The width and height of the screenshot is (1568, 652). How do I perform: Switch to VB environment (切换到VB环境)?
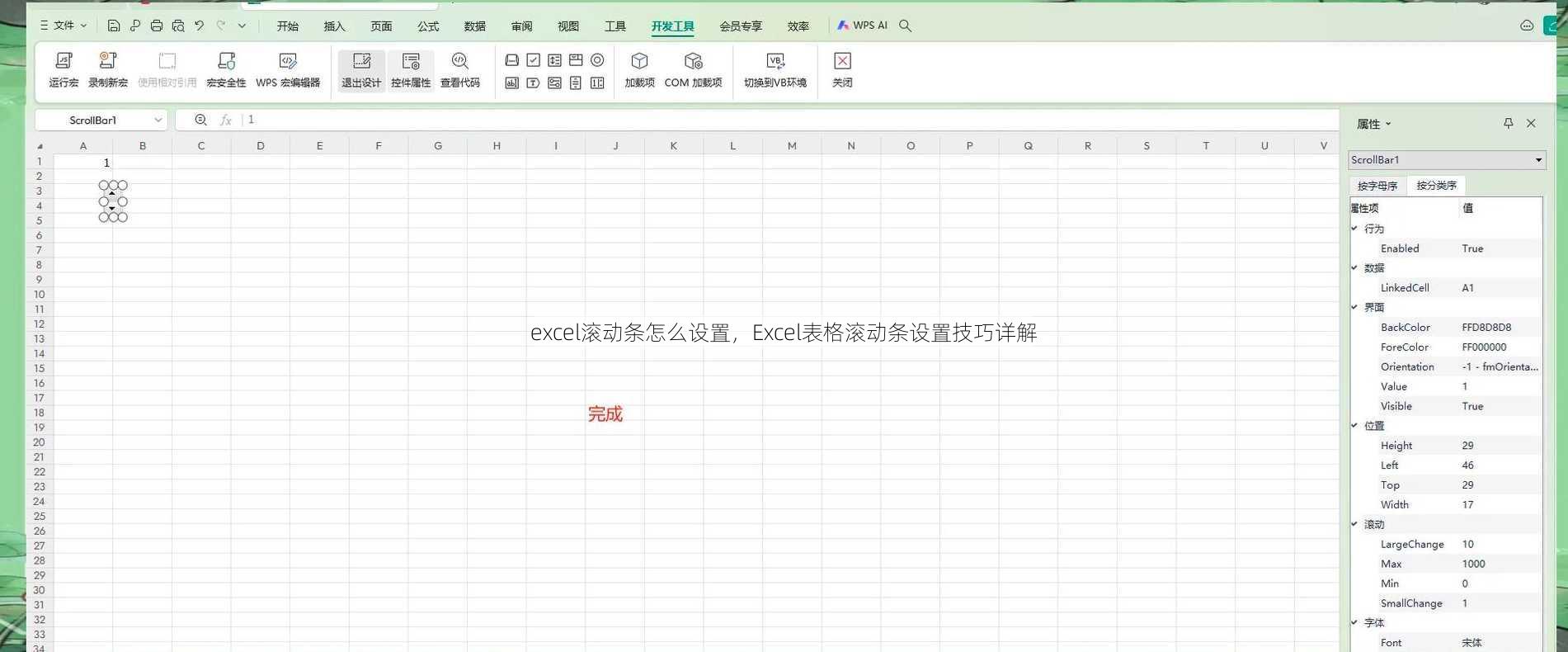775,69
